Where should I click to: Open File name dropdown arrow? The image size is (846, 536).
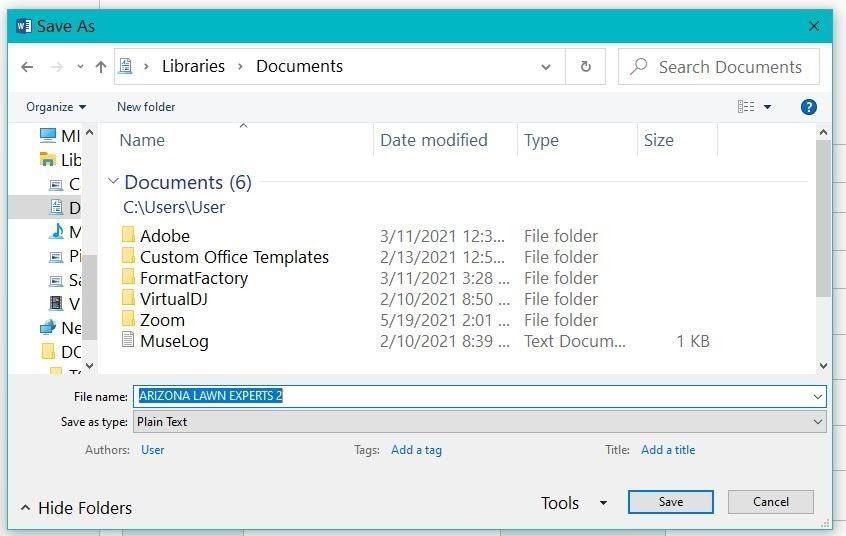point(817,397)
